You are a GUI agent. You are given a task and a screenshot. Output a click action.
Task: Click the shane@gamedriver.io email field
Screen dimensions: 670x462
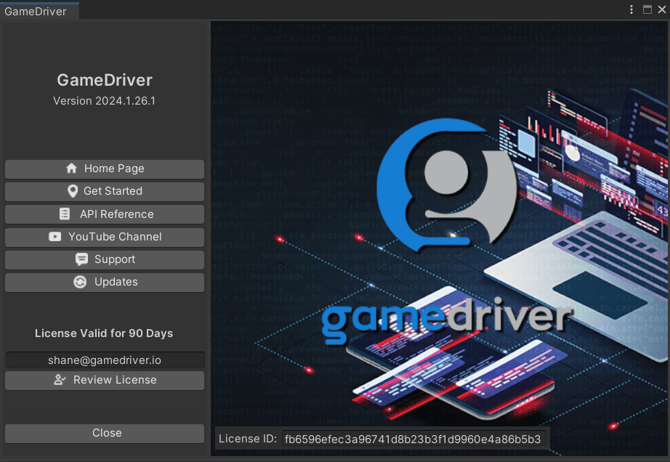point(105,360)
